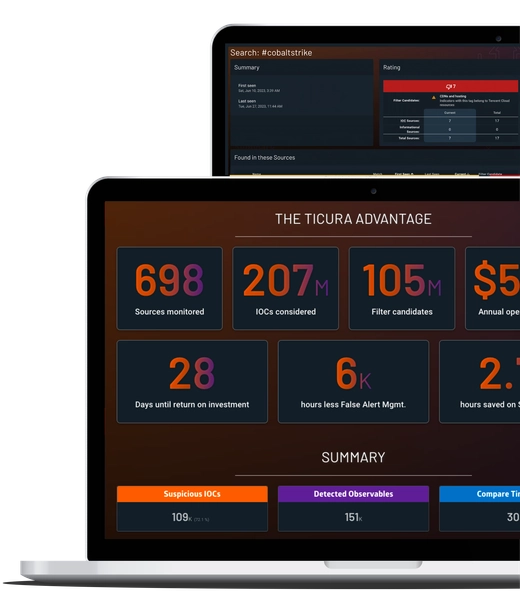Select the 'IOC Sources' row label
Screen dimensions: 520x605
point(409,121)
